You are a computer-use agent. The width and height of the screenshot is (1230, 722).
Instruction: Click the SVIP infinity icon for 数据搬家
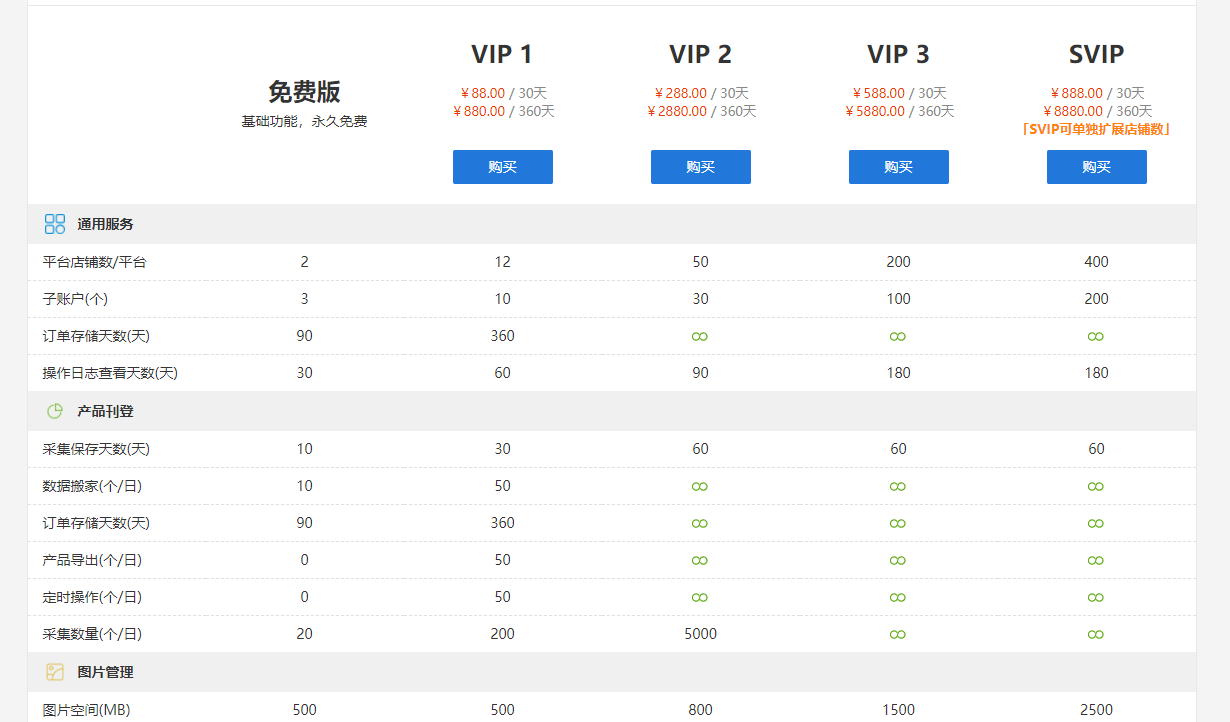click(1096, 486)
